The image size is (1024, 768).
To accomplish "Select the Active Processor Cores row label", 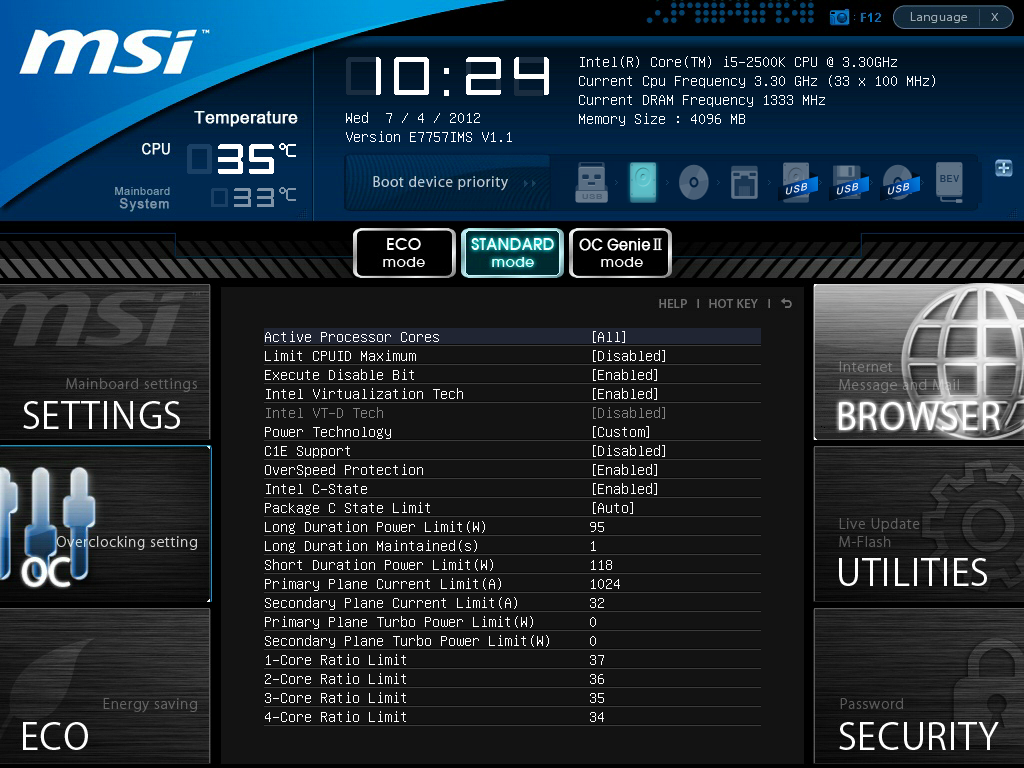I will point(351,337).
